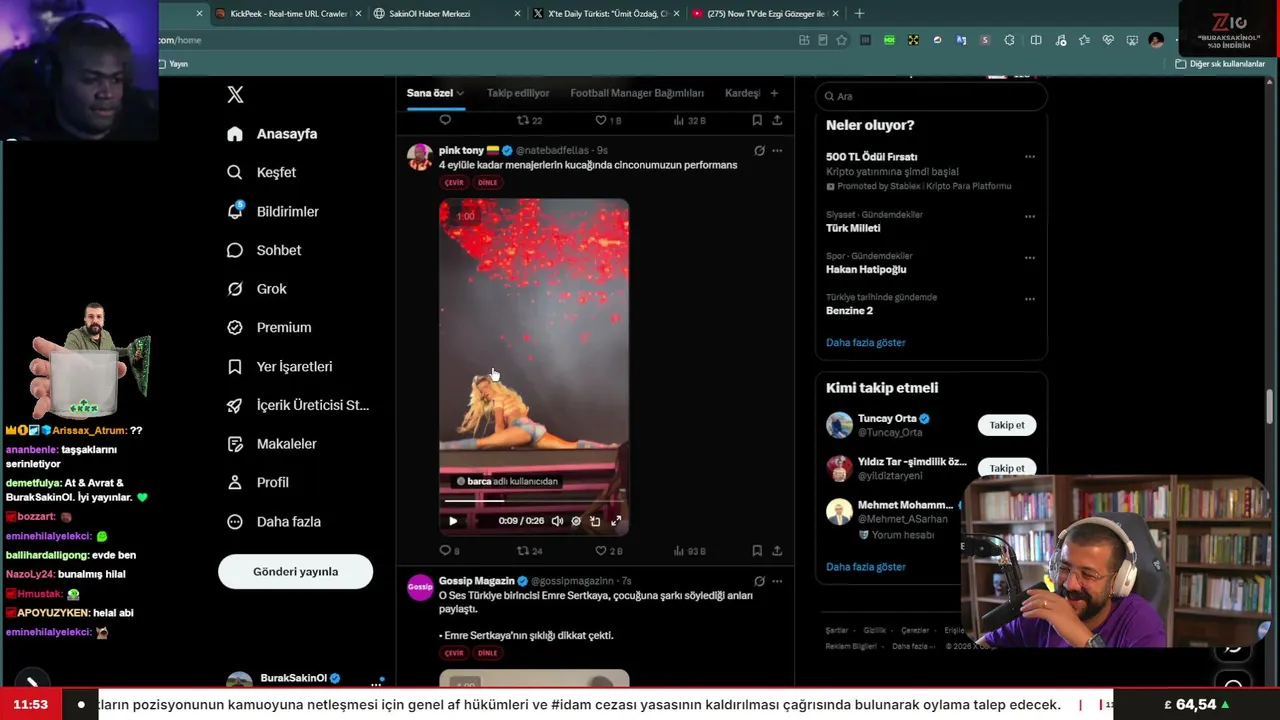Open more options on Gossip Magazin's post

pyautogui.click(x=777, y=581)
